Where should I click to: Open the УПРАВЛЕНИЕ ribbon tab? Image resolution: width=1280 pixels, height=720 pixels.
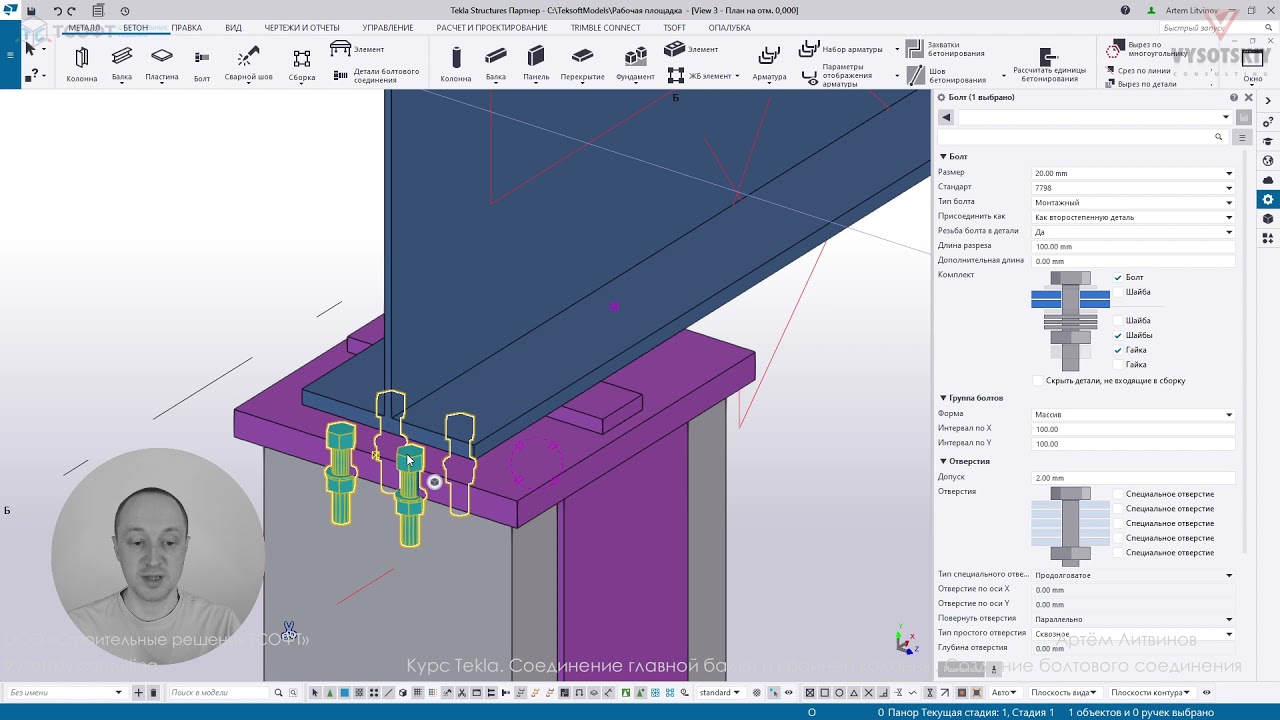[388, 28]
